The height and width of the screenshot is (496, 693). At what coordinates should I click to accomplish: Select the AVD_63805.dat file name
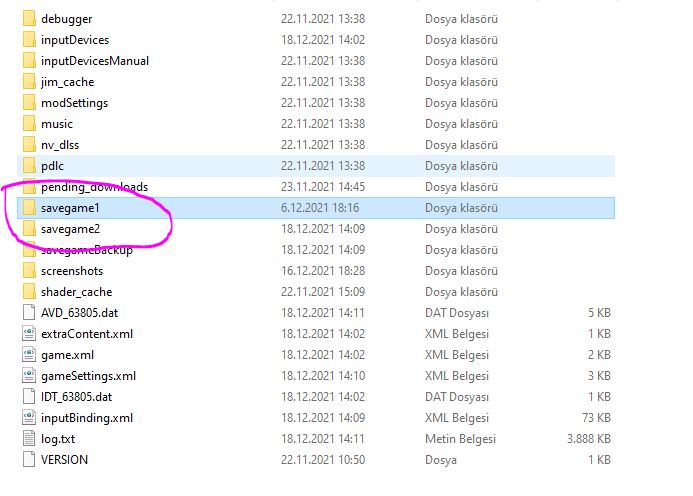80,313
